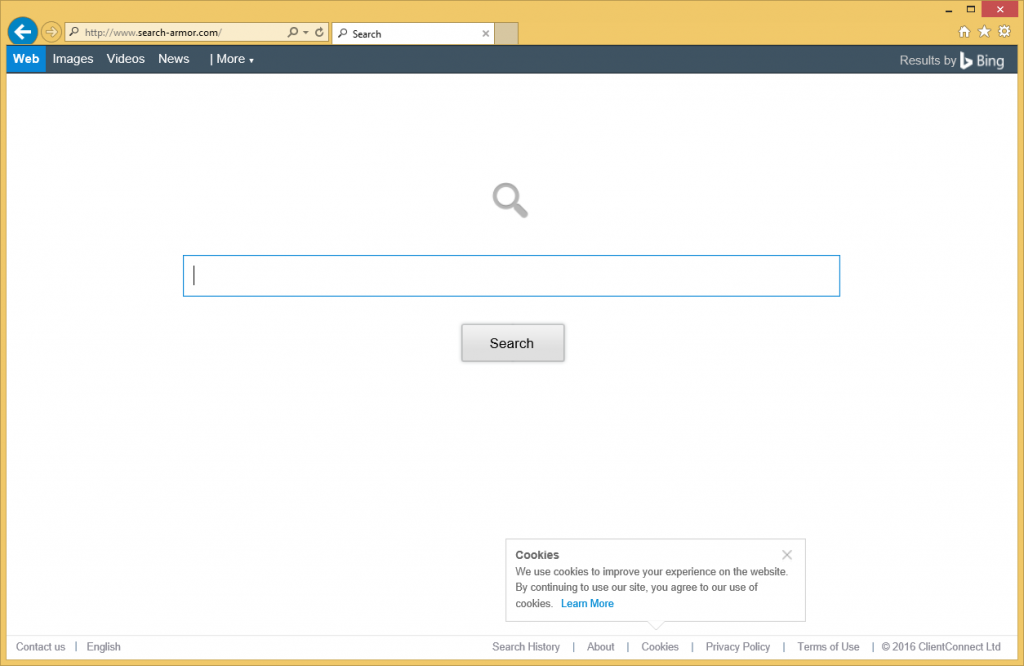Open the Privacy Policy footer link
This screenshot has height=666, width=1024.
point(738,647)
